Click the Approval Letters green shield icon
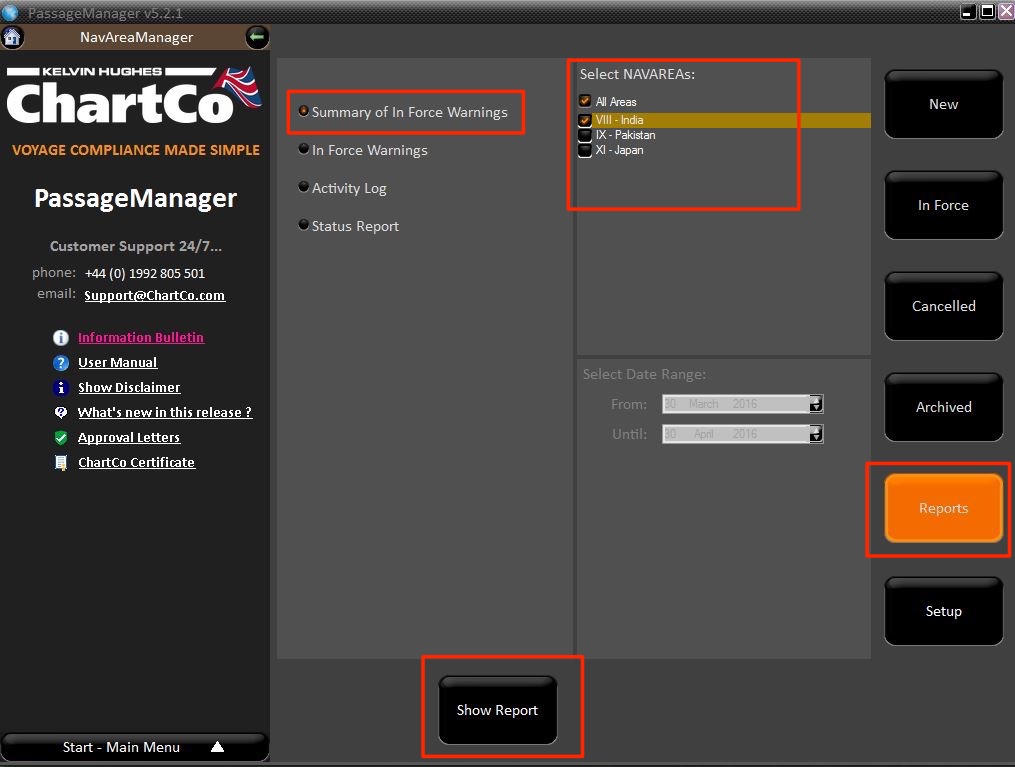Image resolution: width=1015 pixels, height=767 pixels. coord(61,438)
